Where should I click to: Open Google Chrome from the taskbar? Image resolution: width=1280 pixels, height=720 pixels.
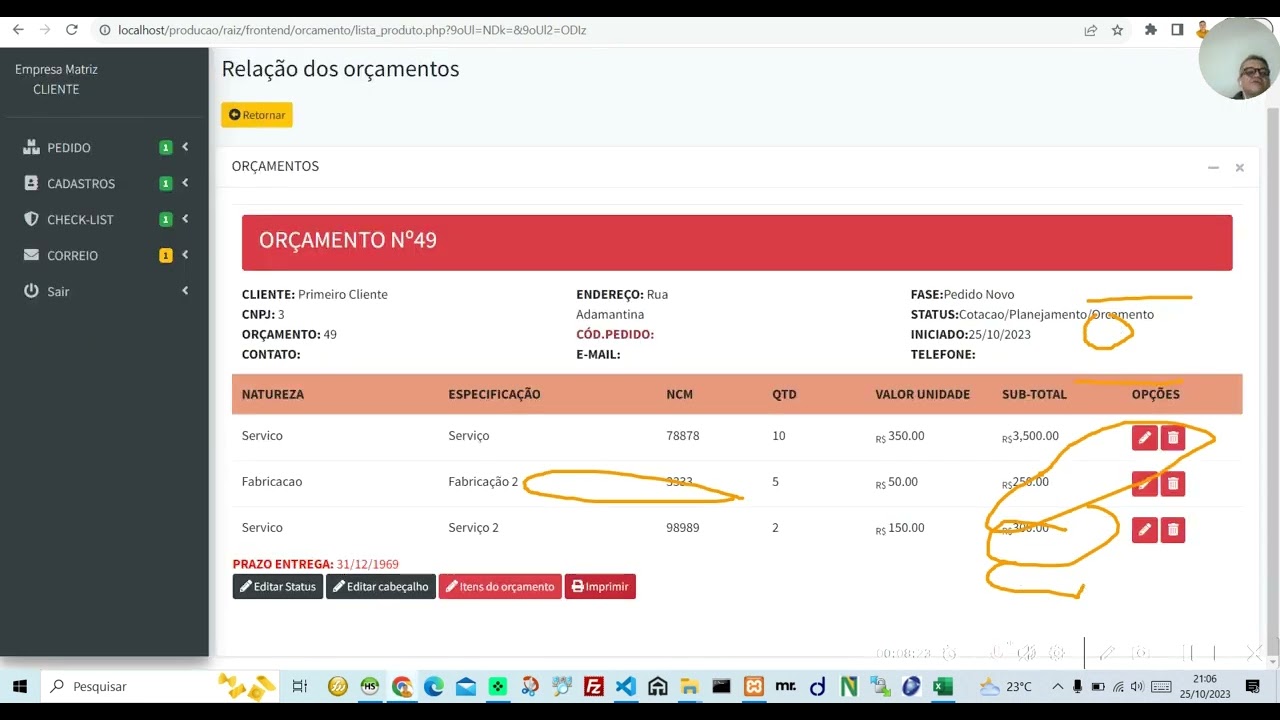401,686
